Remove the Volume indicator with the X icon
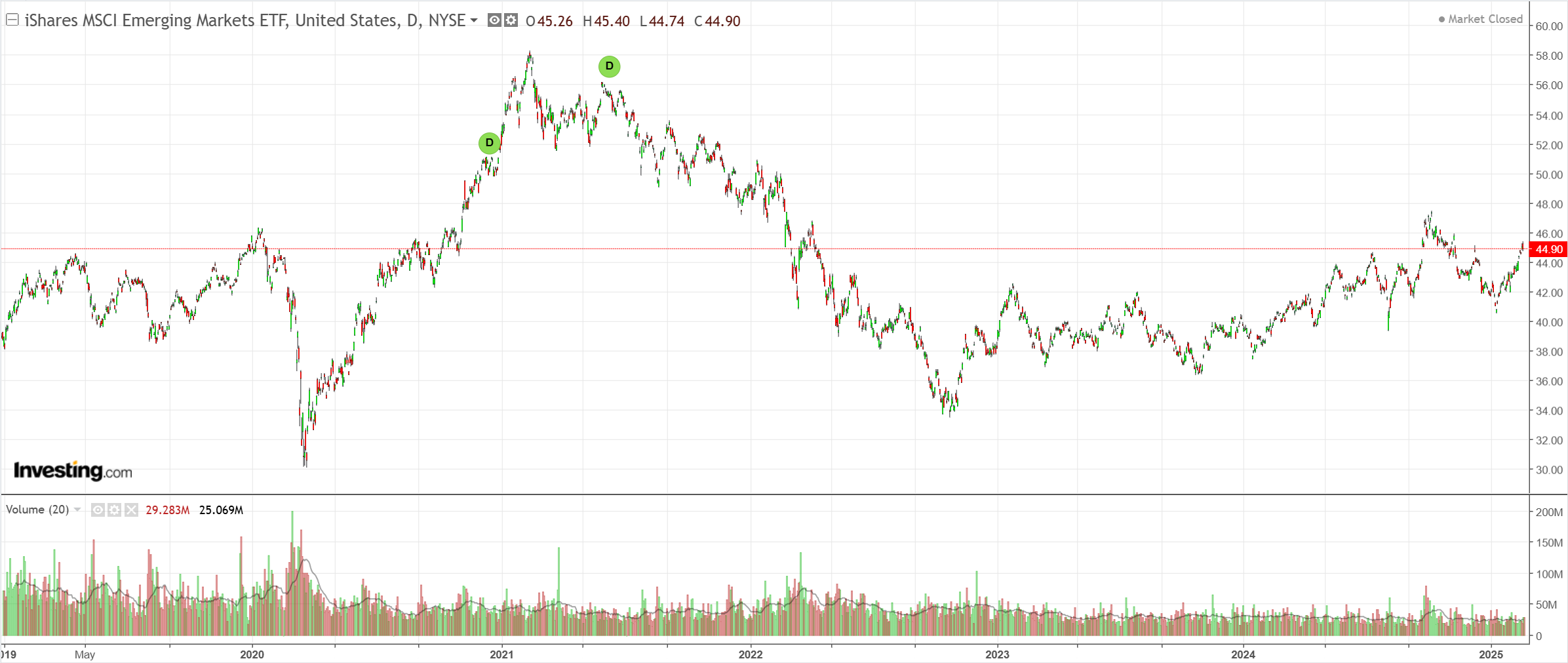 tap(131, 510)
